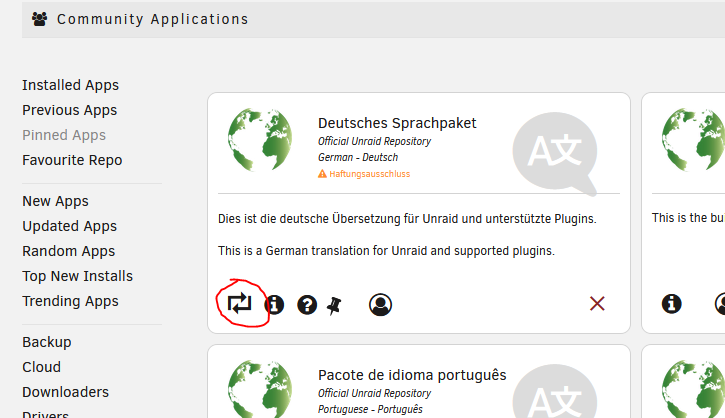
Task: Show New Apps list
Action: 55,201
